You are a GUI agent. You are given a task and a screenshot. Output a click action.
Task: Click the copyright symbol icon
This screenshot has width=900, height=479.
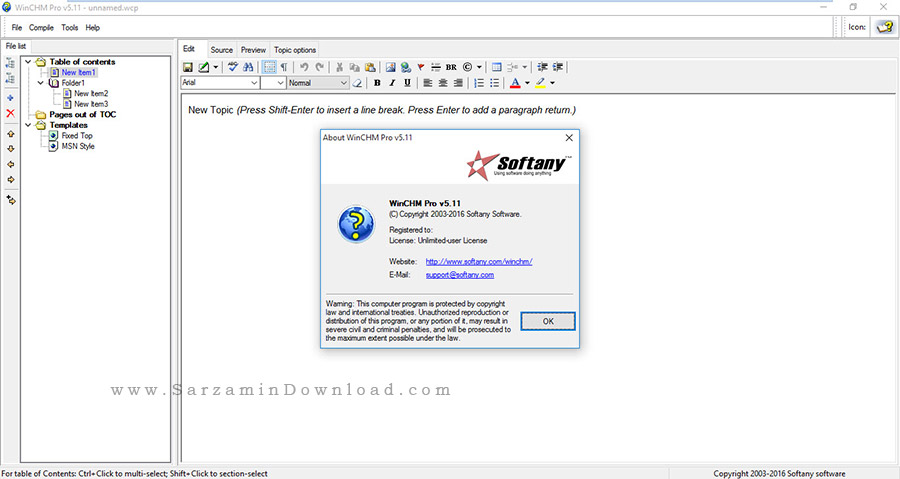tap(467, 67)
